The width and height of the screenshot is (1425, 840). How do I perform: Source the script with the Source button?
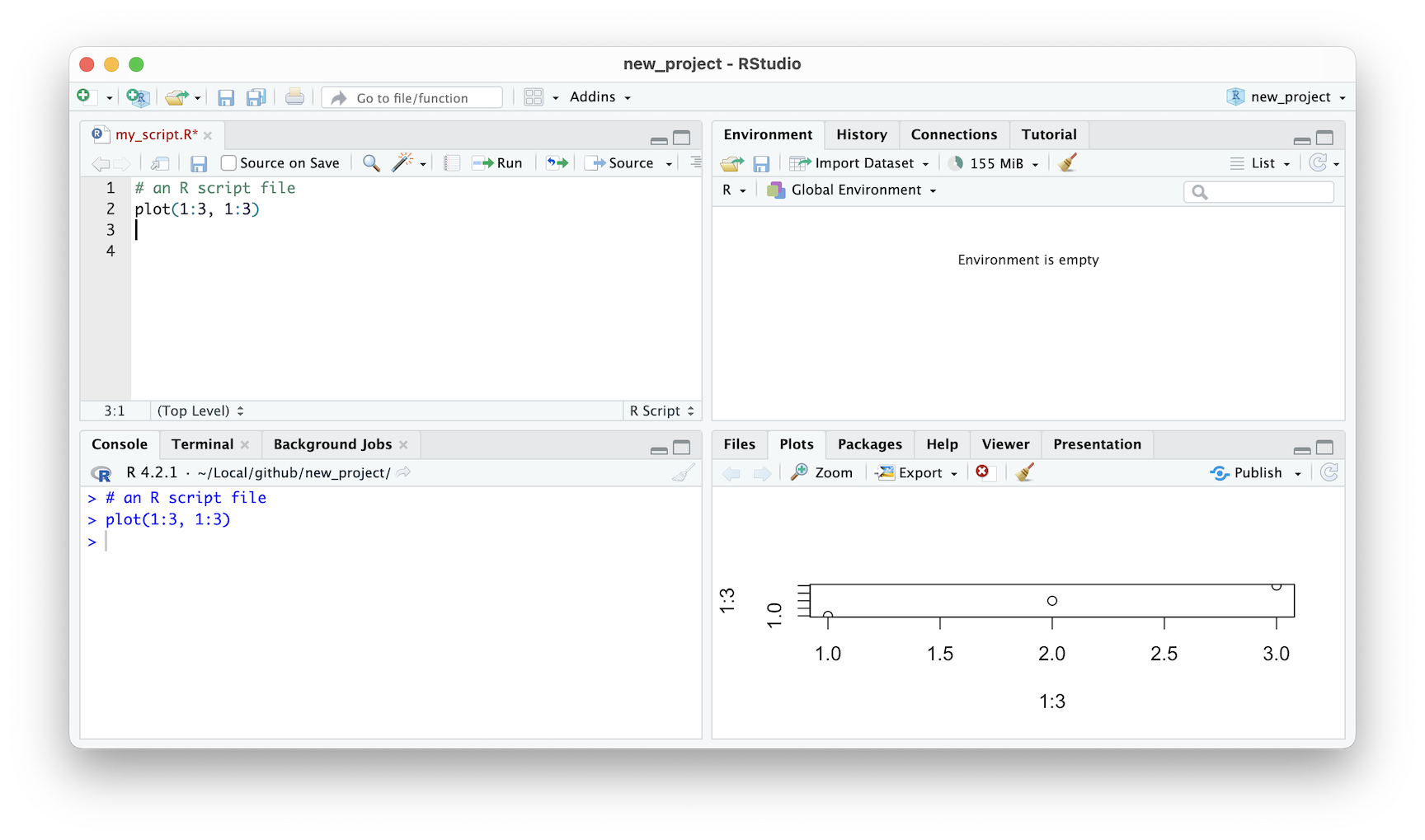[619, 163]
